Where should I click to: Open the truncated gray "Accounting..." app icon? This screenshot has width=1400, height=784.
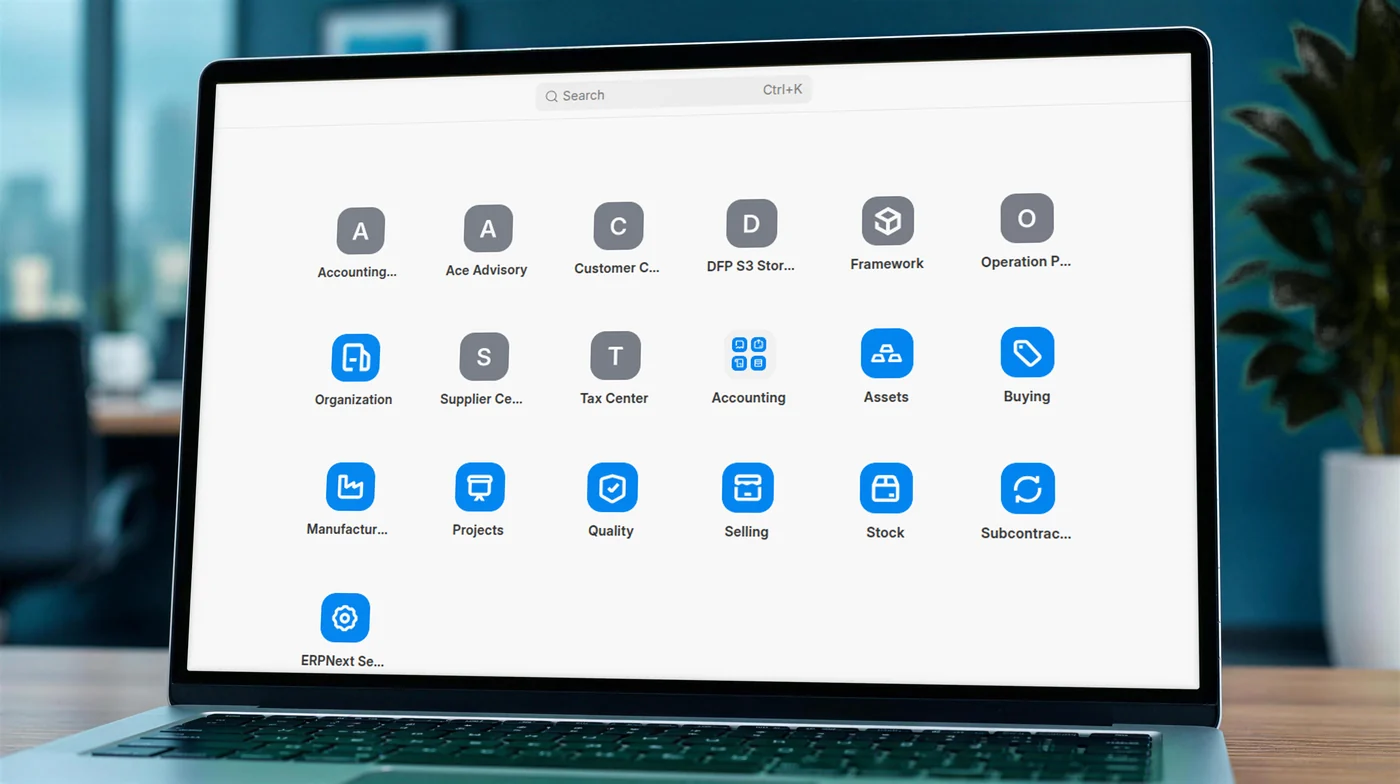360,231
